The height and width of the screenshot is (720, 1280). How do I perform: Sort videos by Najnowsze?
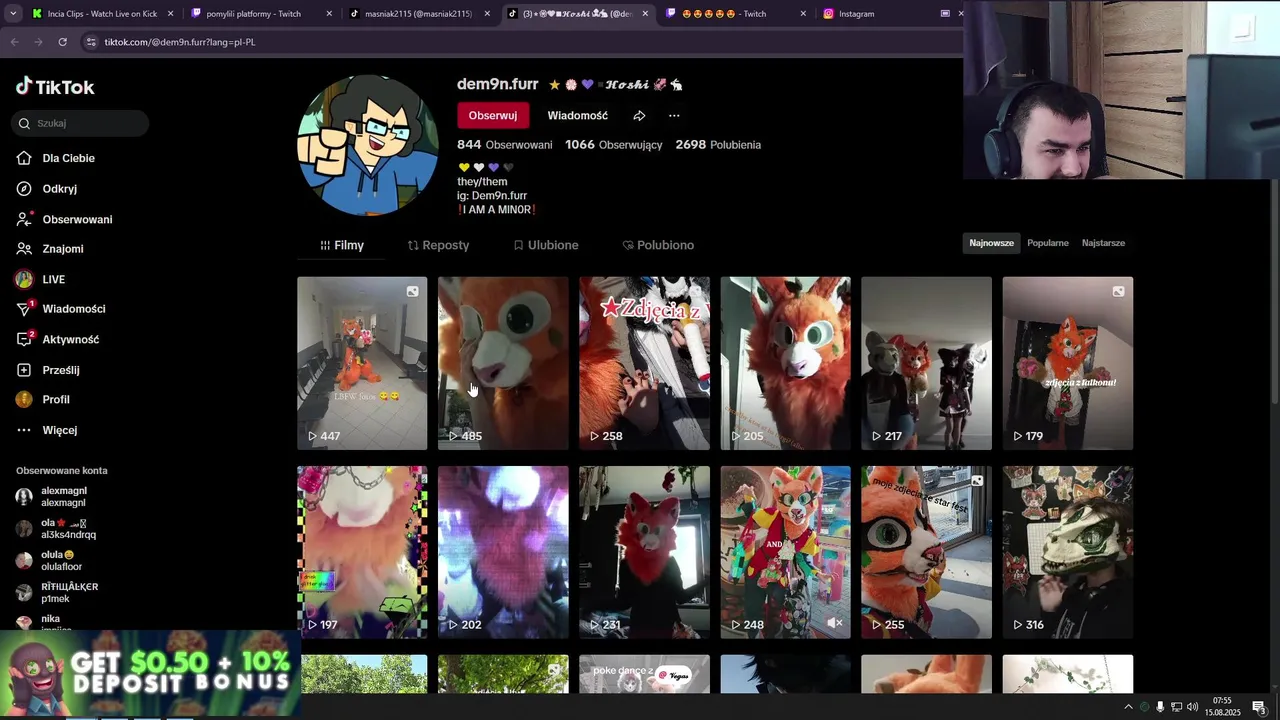coord(991,243)
